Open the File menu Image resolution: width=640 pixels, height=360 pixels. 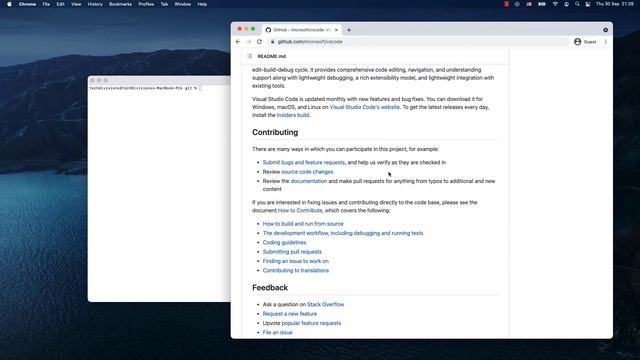[46, 4]
